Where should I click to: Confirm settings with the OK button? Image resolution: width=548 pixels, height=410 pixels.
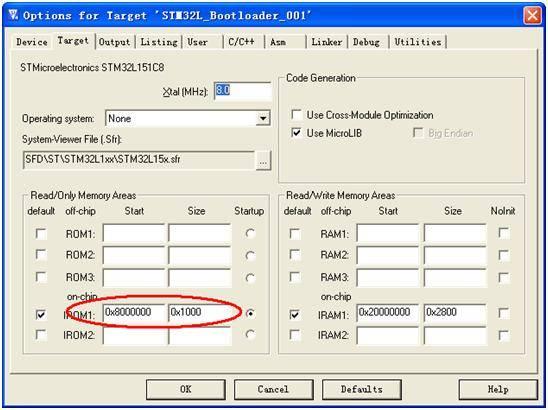(x=186, y=389)
